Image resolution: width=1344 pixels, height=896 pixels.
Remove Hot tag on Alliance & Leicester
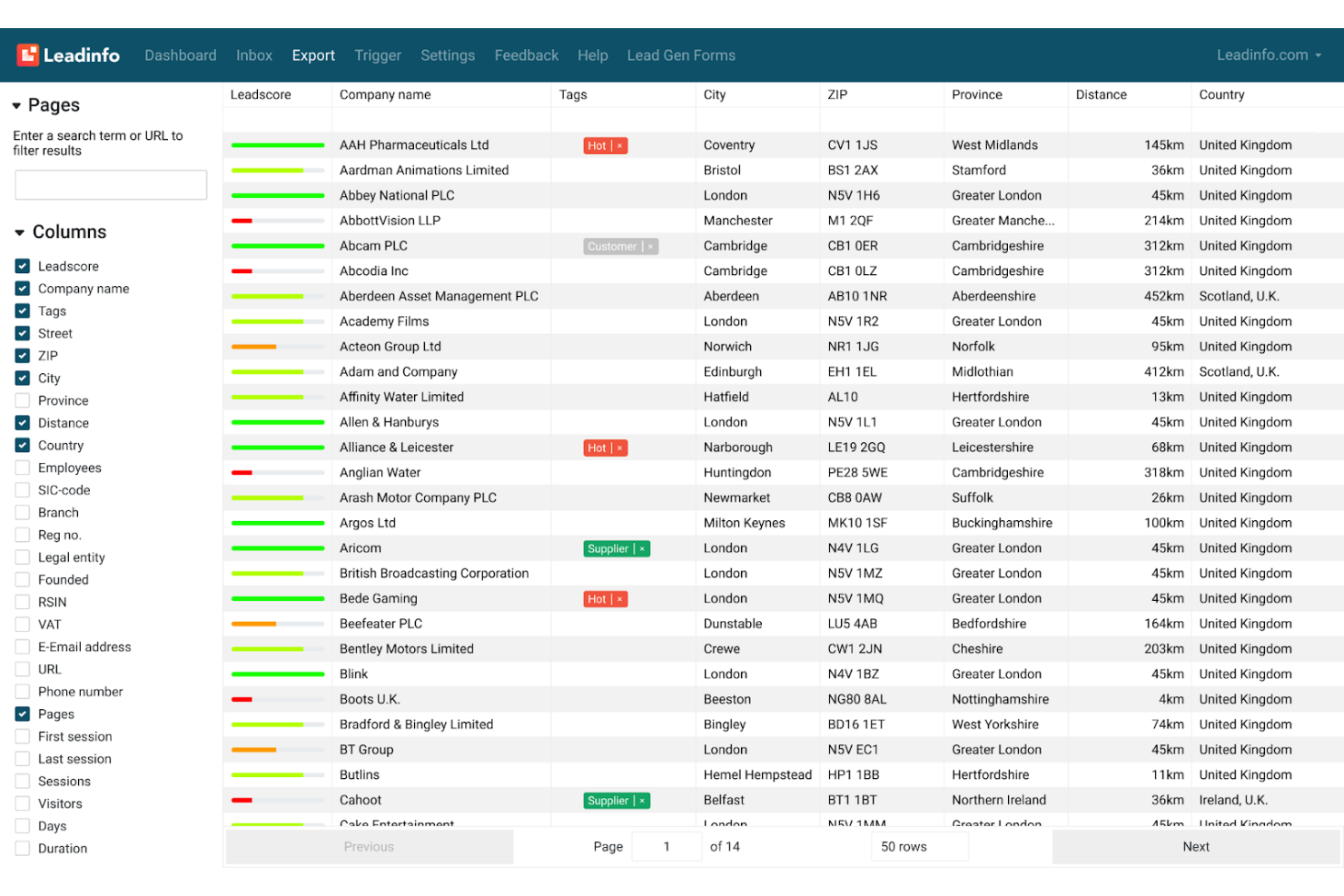[x=620, y=448]
